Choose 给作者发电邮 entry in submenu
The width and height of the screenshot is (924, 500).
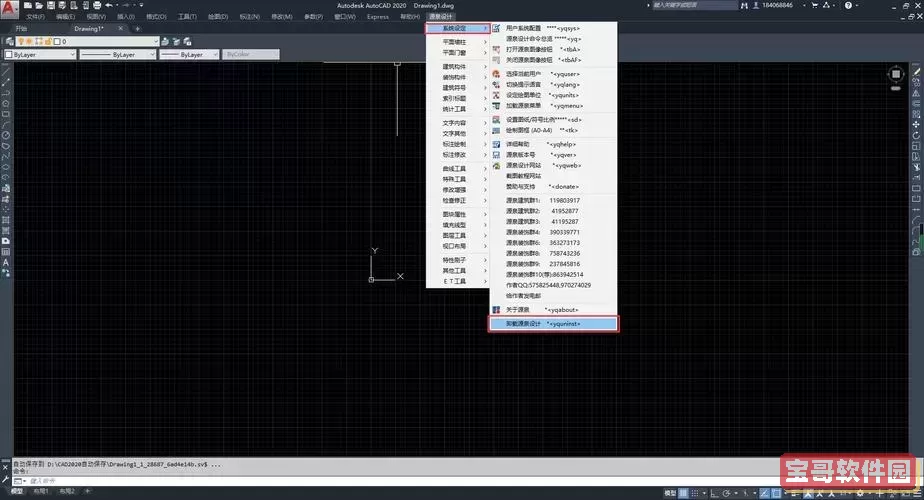(553, 295)
